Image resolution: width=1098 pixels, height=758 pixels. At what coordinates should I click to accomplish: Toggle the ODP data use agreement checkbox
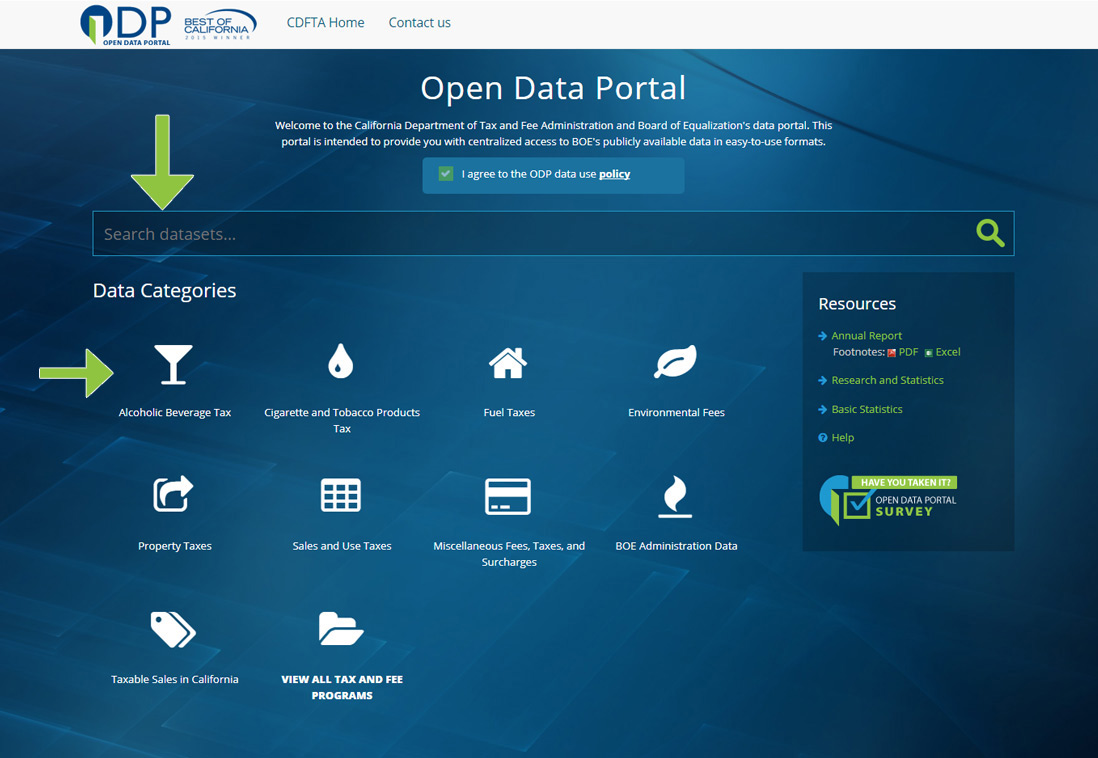(x=445, y=174)
